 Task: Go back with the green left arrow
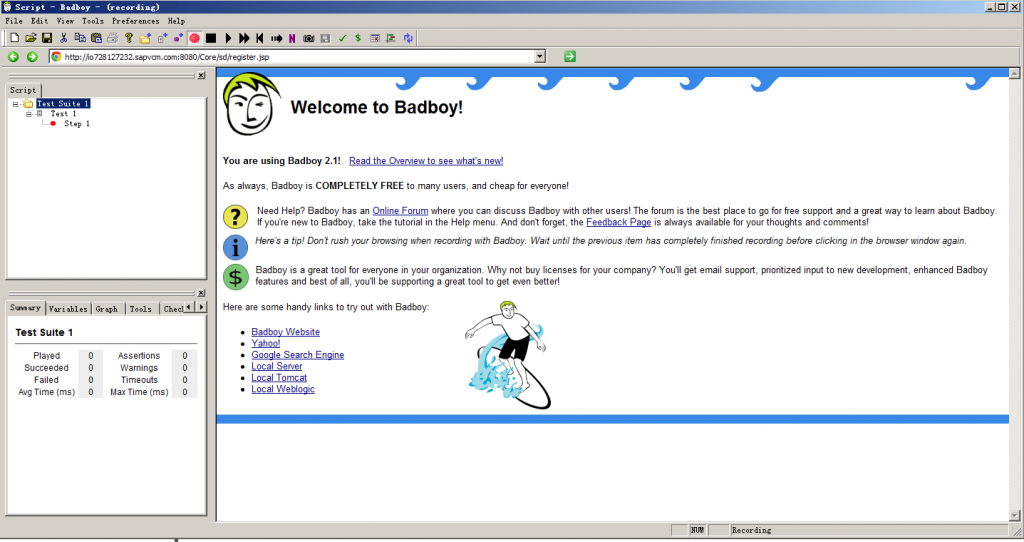[13, 57]
